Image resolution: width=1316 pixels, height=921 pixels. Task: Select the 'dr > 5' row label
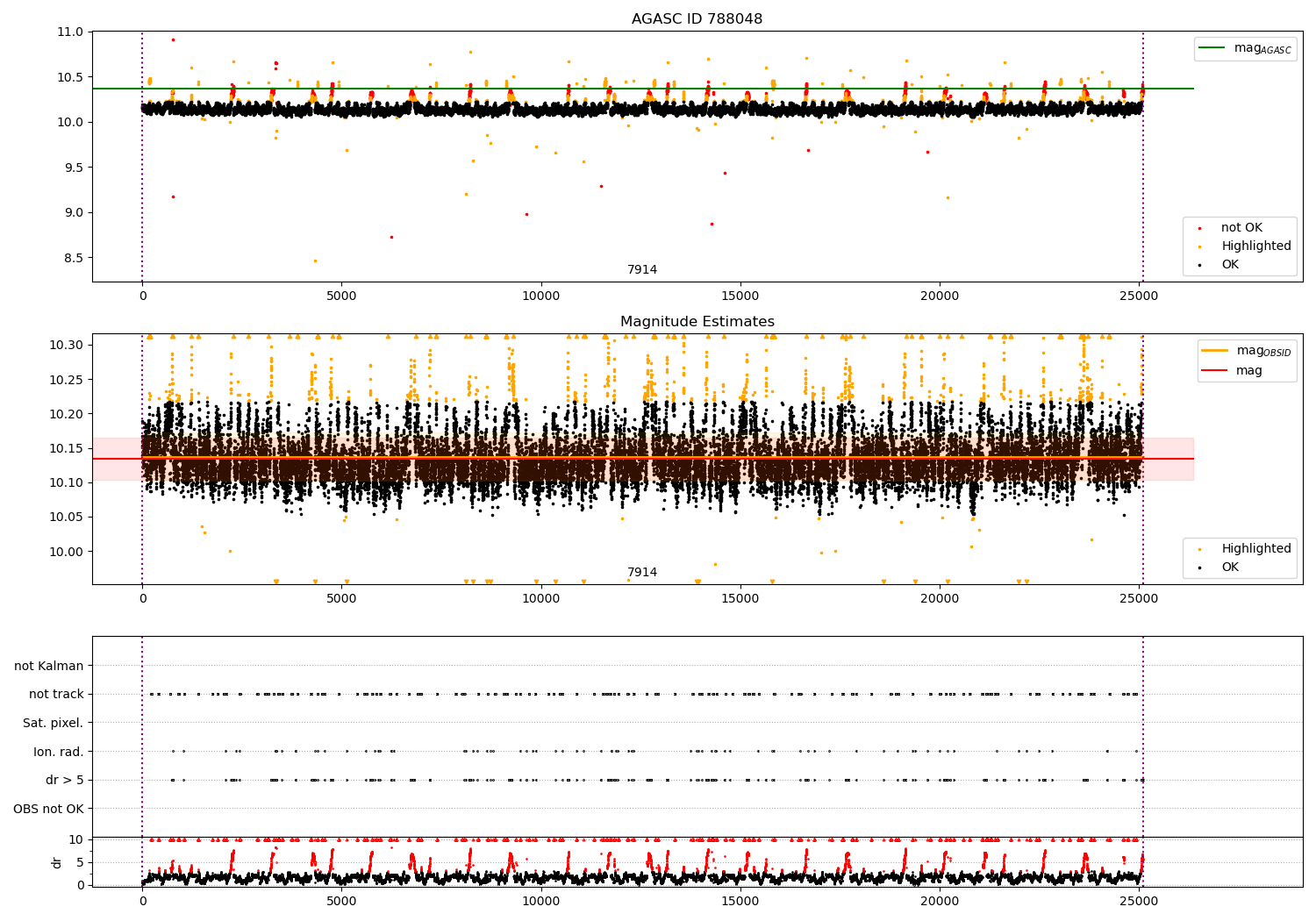[x=65, y=781]
